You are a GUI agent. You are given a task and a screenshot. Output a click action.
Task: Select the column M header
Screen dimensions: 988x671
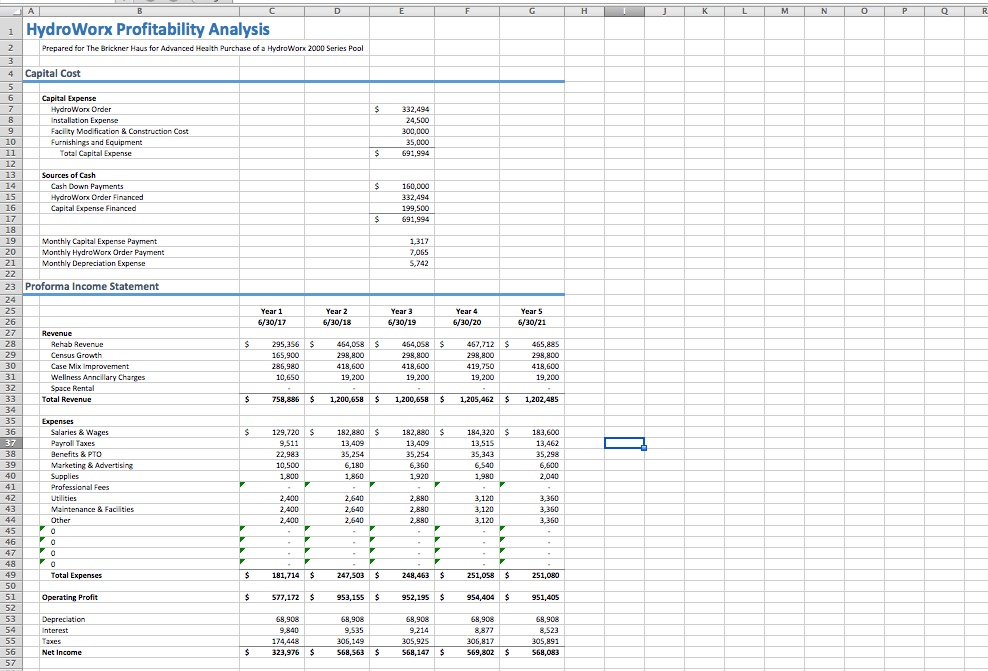(784, 11)
